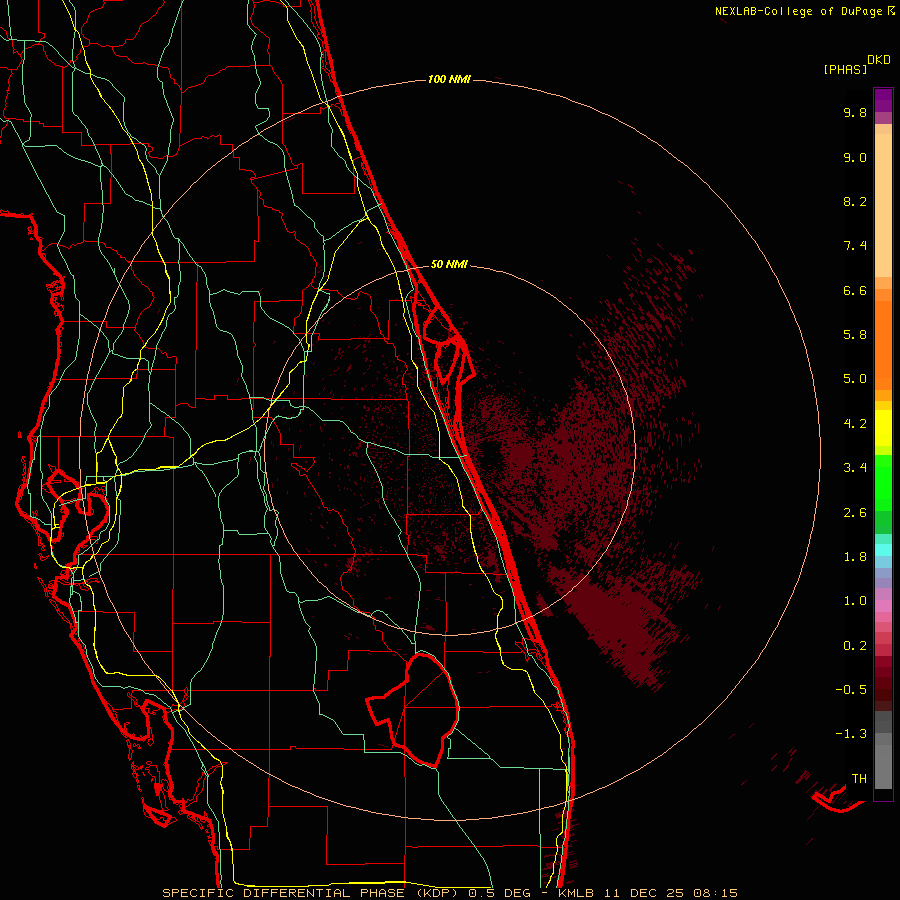
Task: Click the 2.6 value on the color scale
Action: (x=855, y=513)
